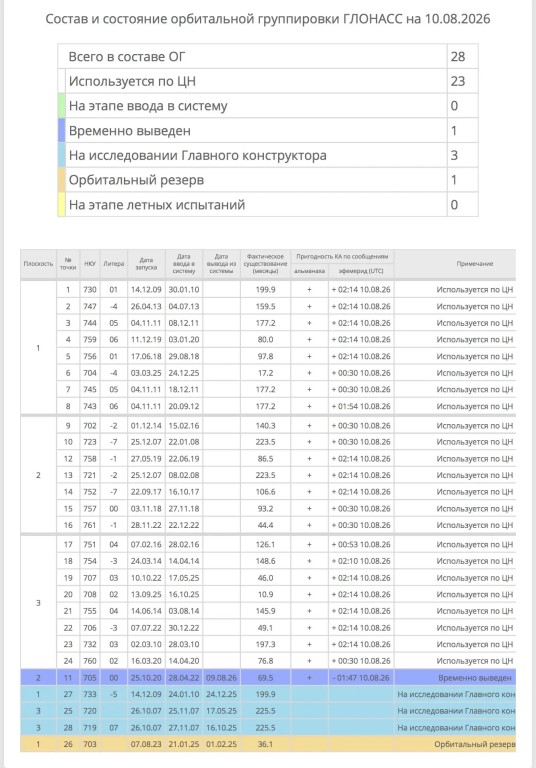Click the 'Орбитальный резерв' note in row 703
Image resolution: width=536 pixels, height=768 pixels.
pyautogui.click(x=475, y=744)
